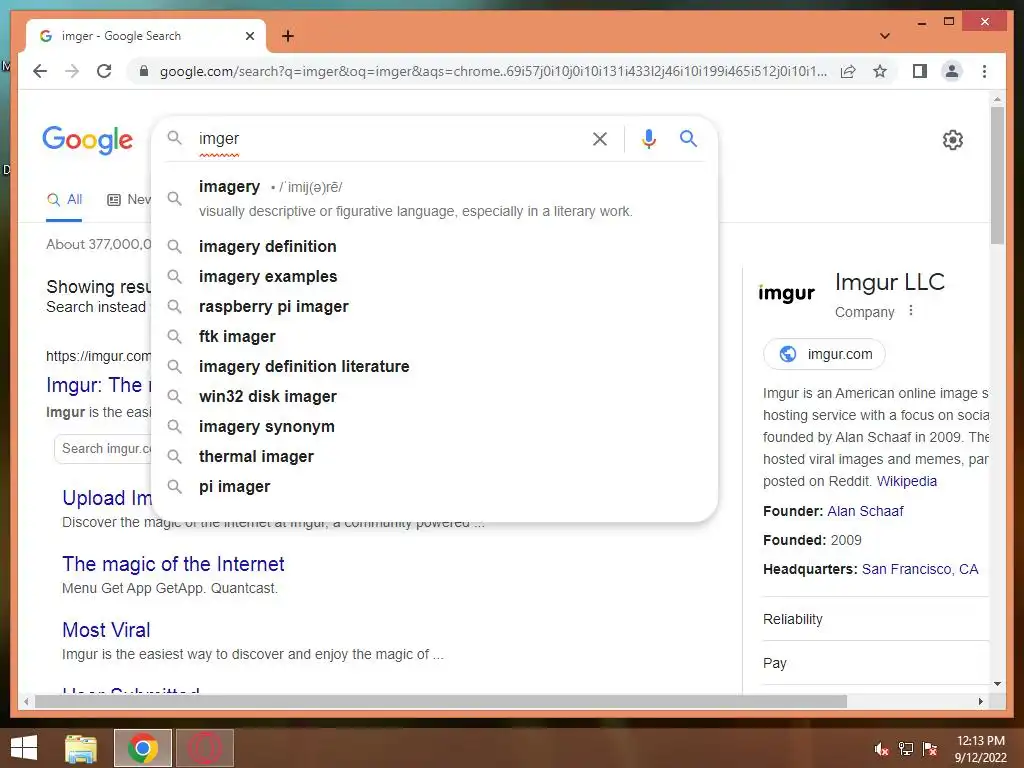Image resolution: width=1024 pixels, height=768 pixels.
Task: Submit search with blue magnifier icon
Action: click(x=688, y=138)
